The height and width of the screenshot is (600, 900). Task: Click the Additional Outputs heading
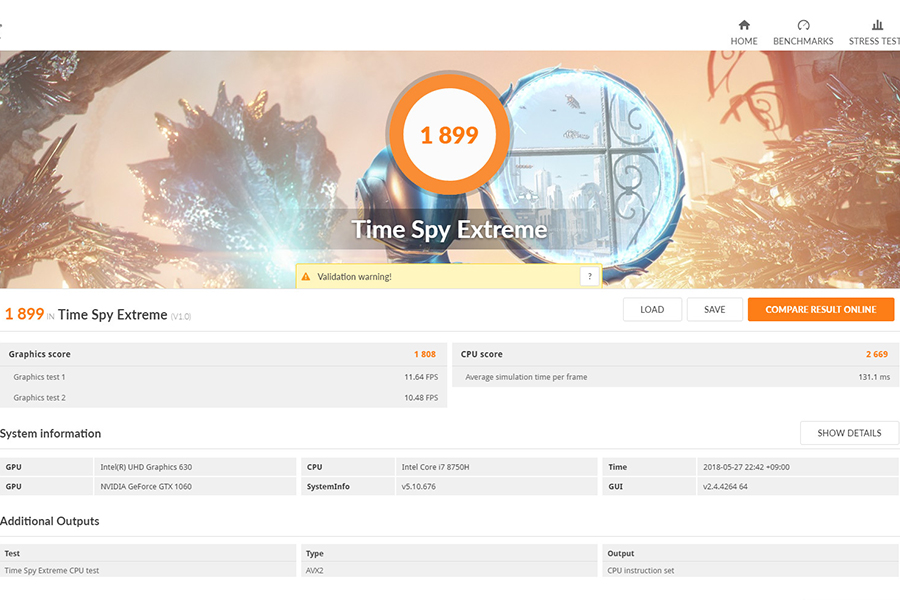(50, 521)
